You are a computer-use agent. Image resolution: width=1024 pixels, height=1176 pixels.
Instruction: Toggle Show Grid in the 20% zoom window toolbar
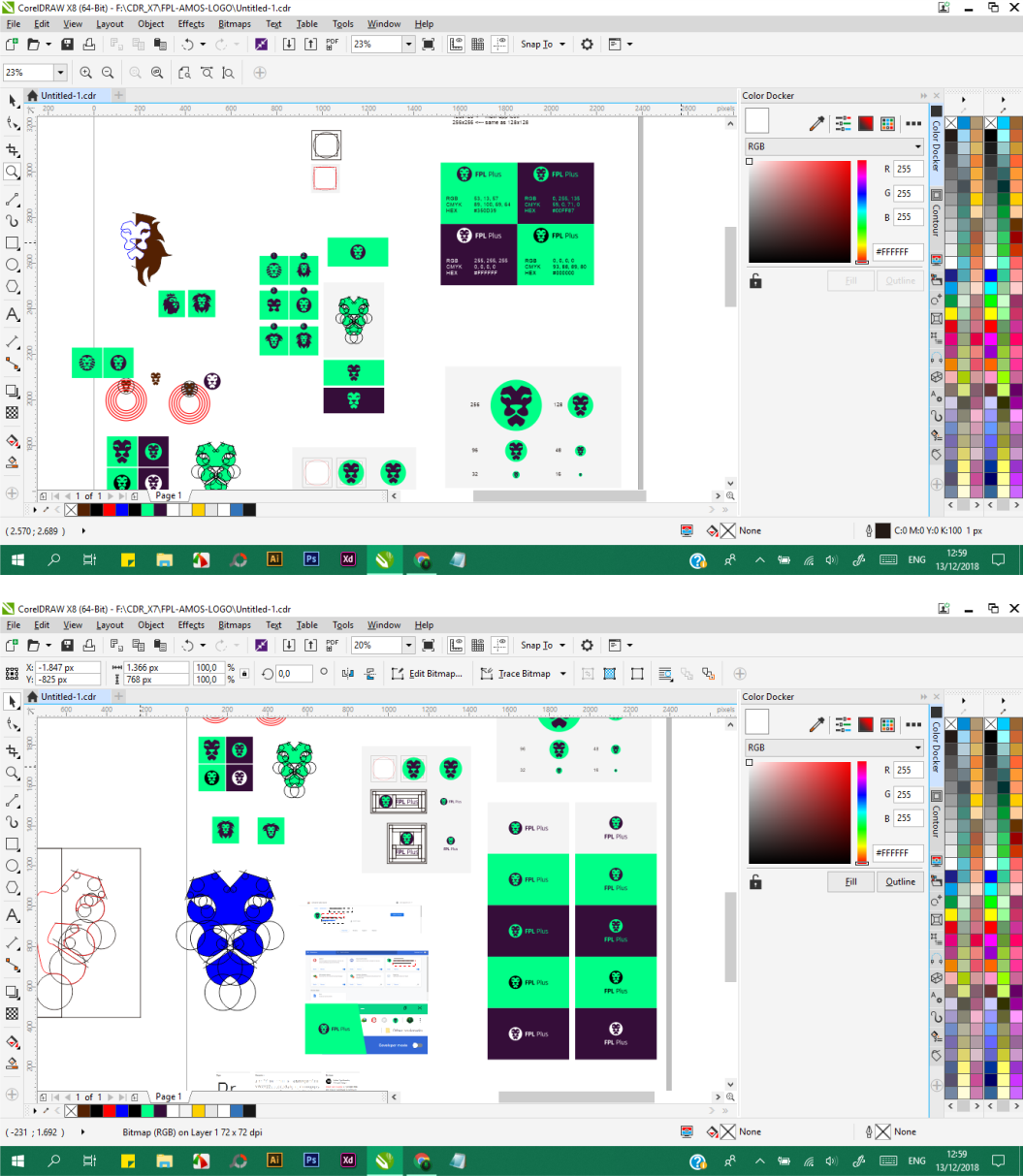tap(478, 645)
